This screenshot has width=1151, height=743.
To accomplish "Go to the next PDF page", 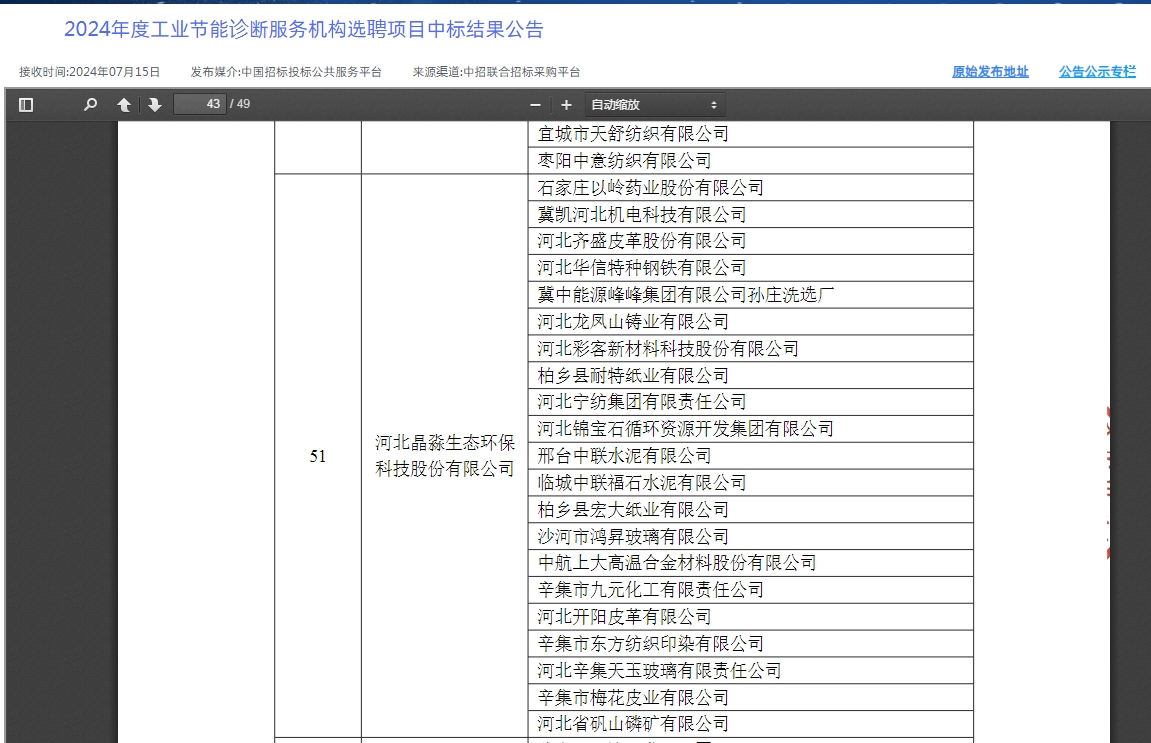I will coord(155,105).
